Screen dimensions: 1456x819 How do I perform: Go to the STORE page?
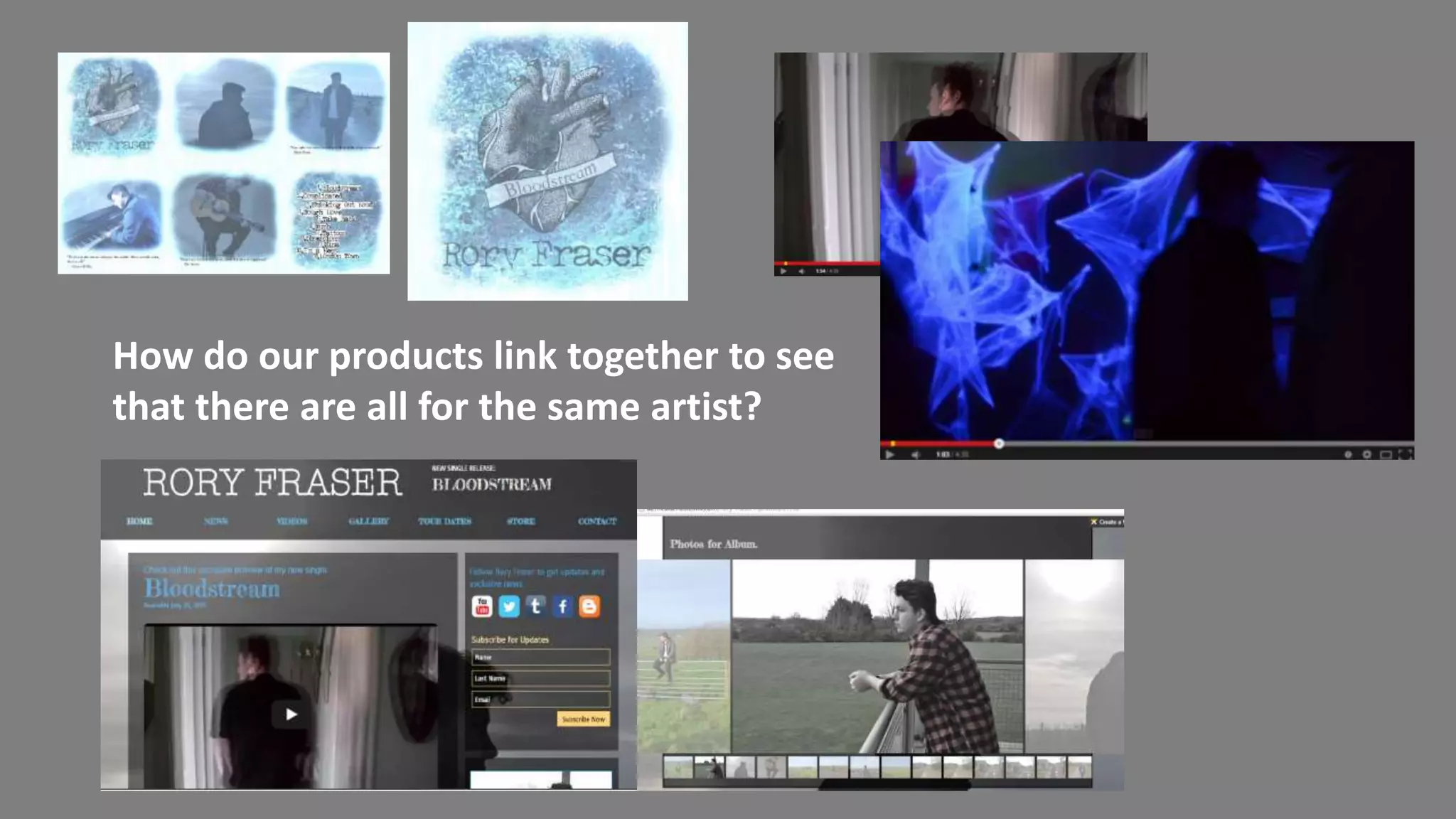point(521,521)
